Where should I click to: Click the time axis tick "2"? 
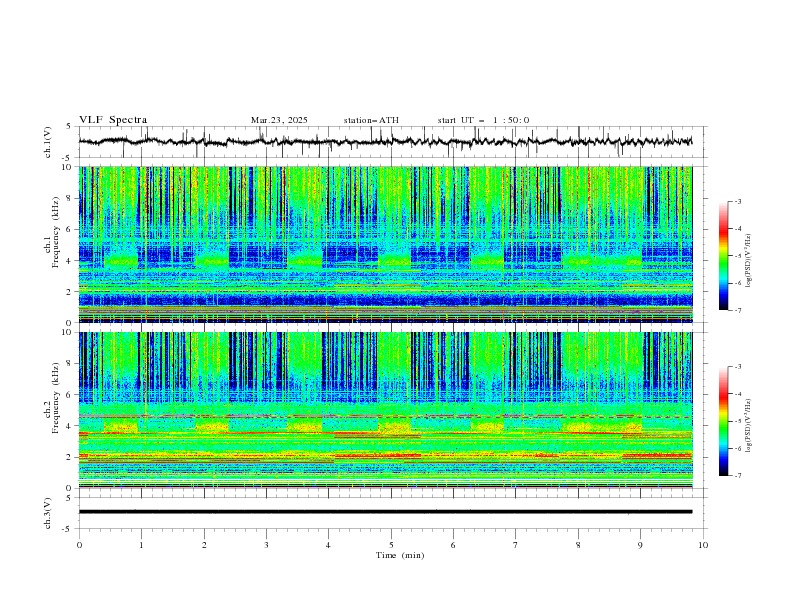pyautogui.click(x=204, y=545)
